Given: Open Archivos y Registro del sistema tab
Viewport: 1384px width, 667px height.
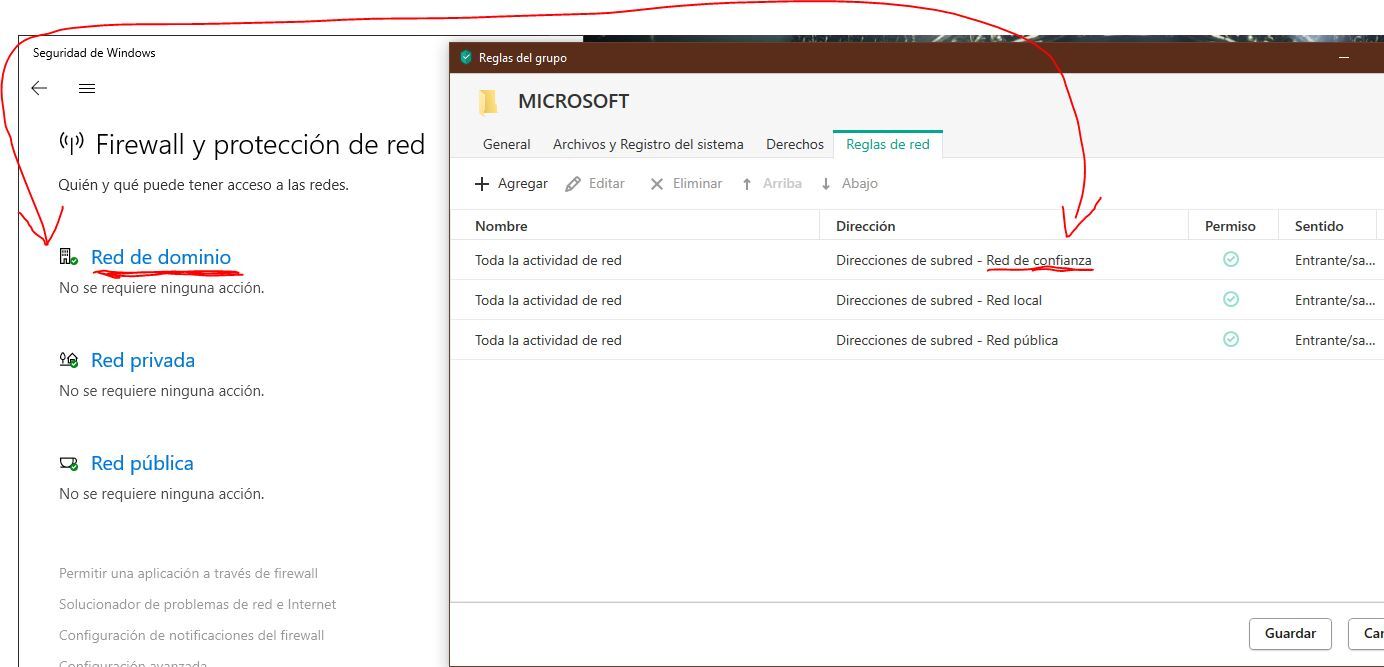Looking at the screenshot, I should pos(648,144).
